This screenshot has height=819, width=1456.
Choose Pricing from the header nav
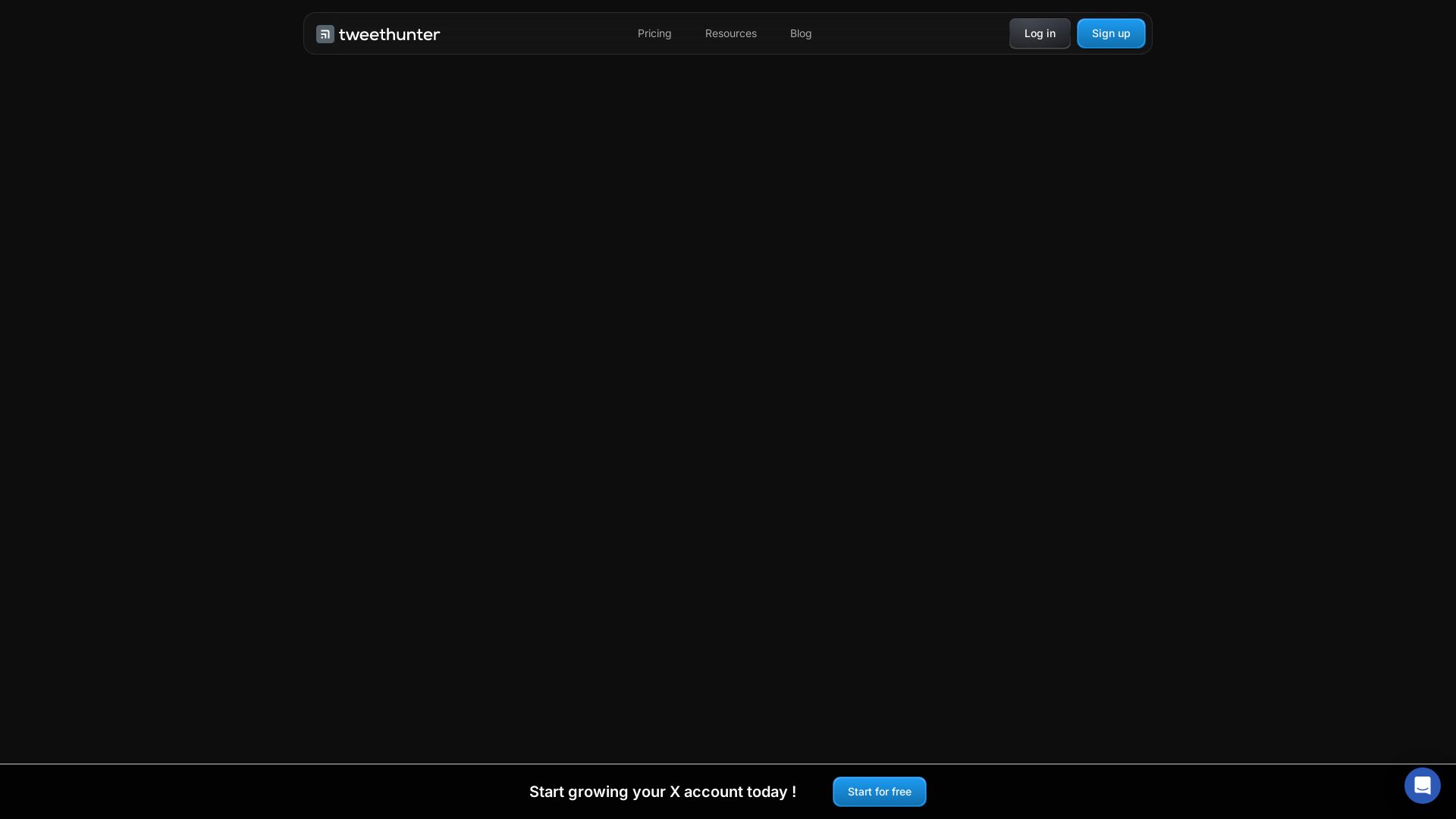[654, 33]
